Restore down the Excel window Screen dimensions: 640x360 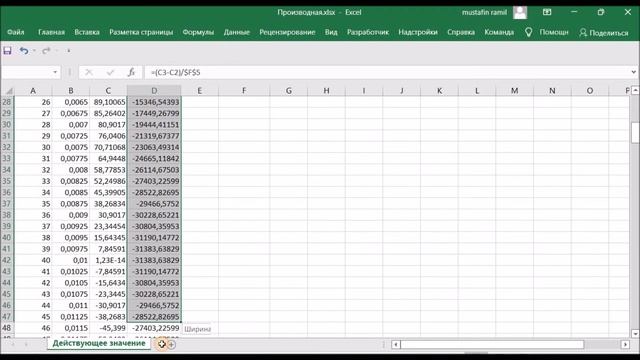tap(601, 12)
